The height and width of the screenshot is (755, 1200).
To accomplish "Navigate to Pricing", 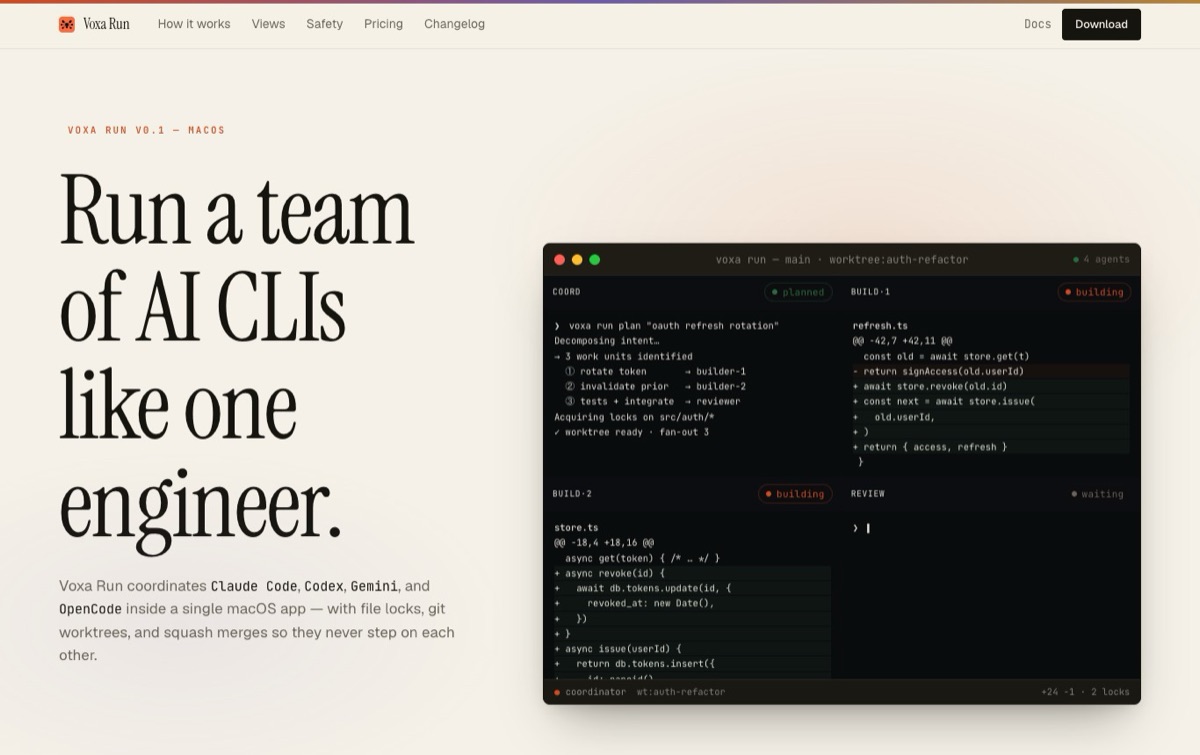I will (383, 24).
